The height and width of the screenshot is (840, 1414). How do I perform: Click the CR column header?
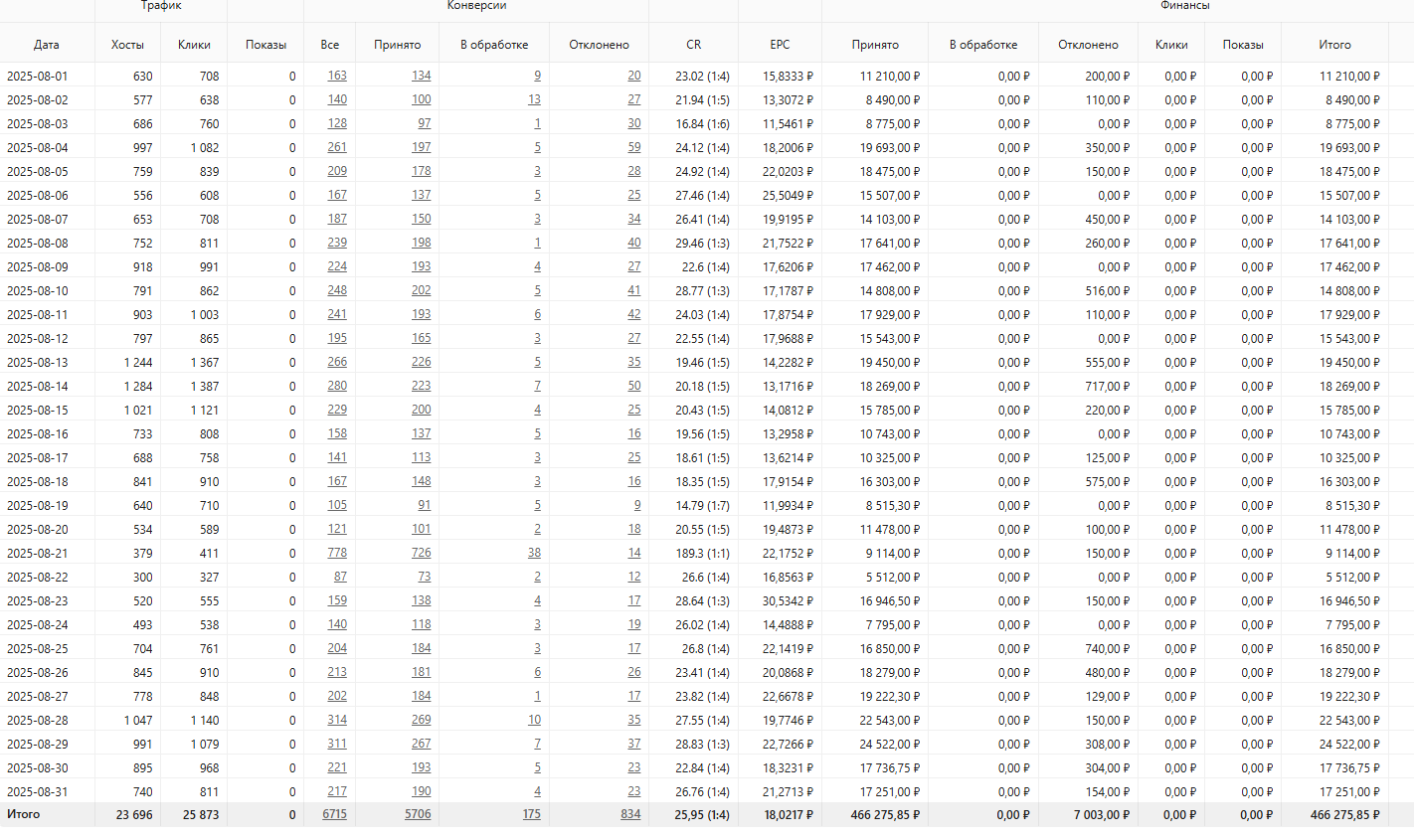693,45
